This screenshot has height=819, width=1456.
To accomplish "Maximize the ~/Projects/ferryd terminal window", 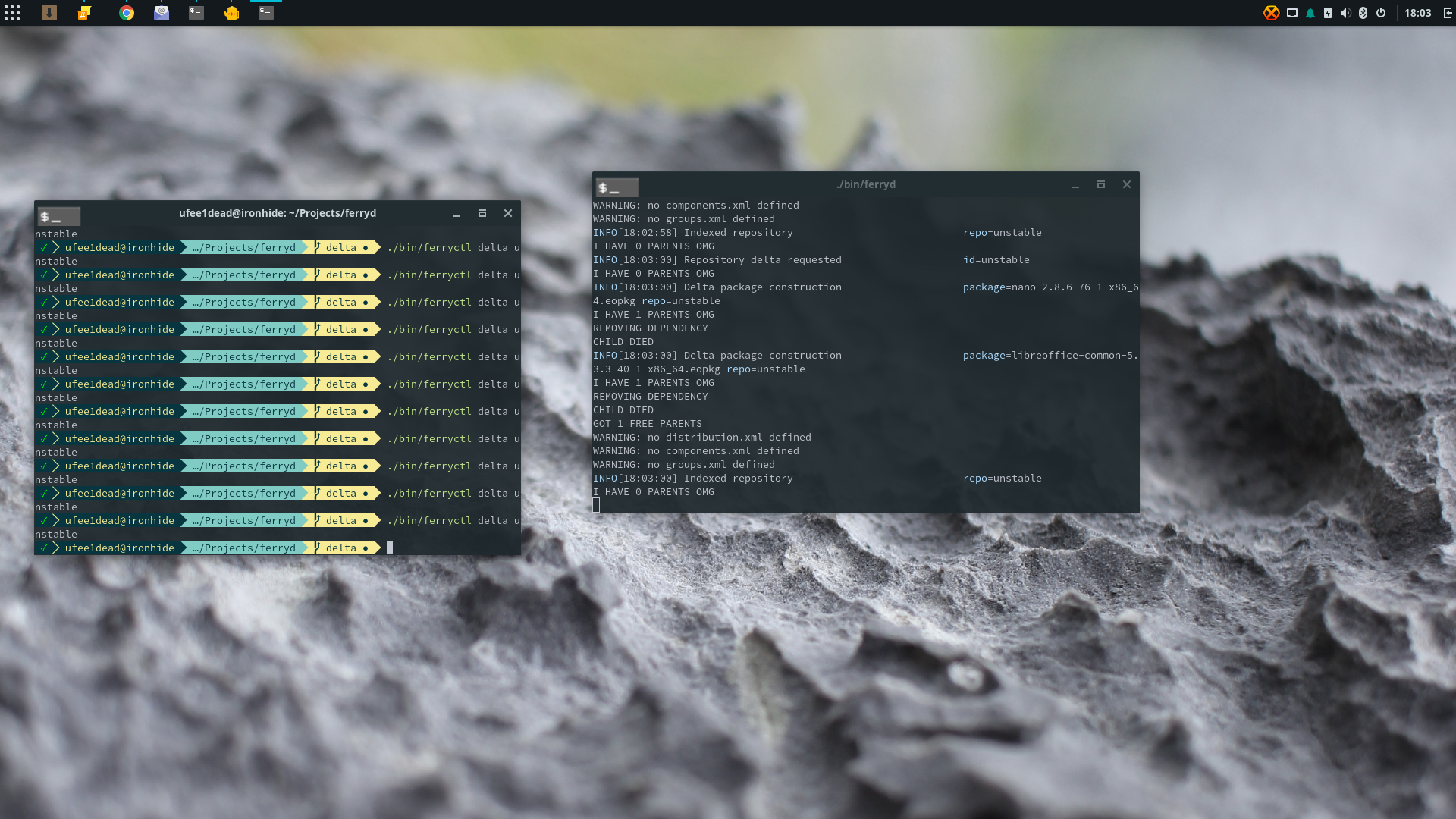I will point(482,213).
